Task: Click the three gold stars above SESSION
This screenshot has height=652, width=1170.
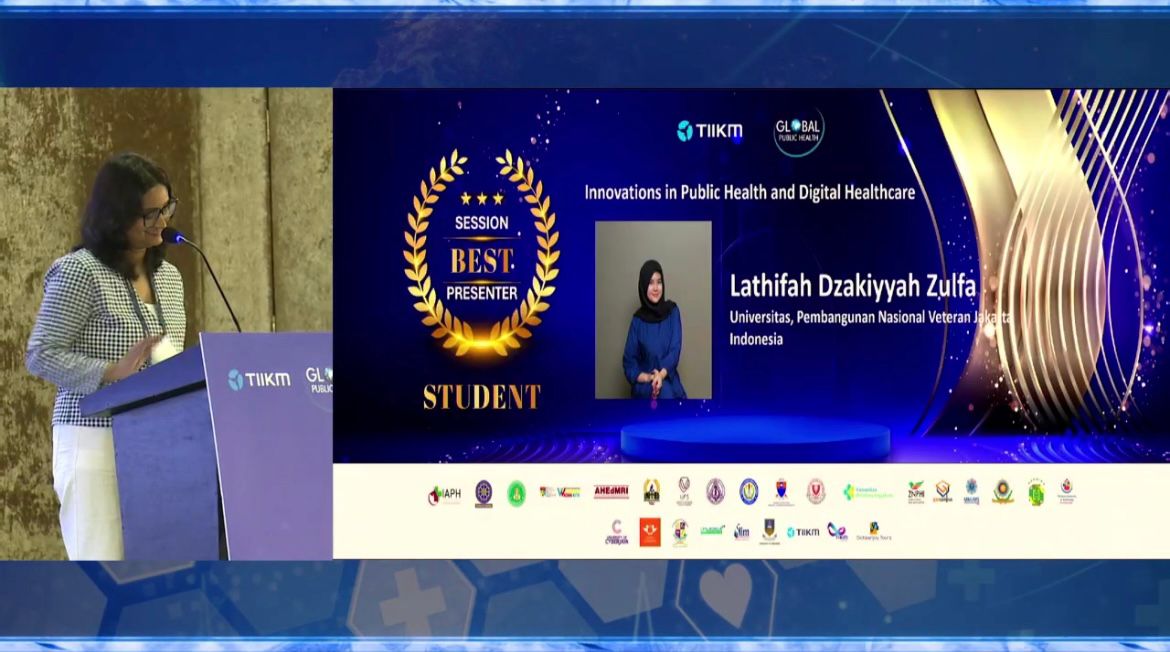Action: tap(482, 198)
